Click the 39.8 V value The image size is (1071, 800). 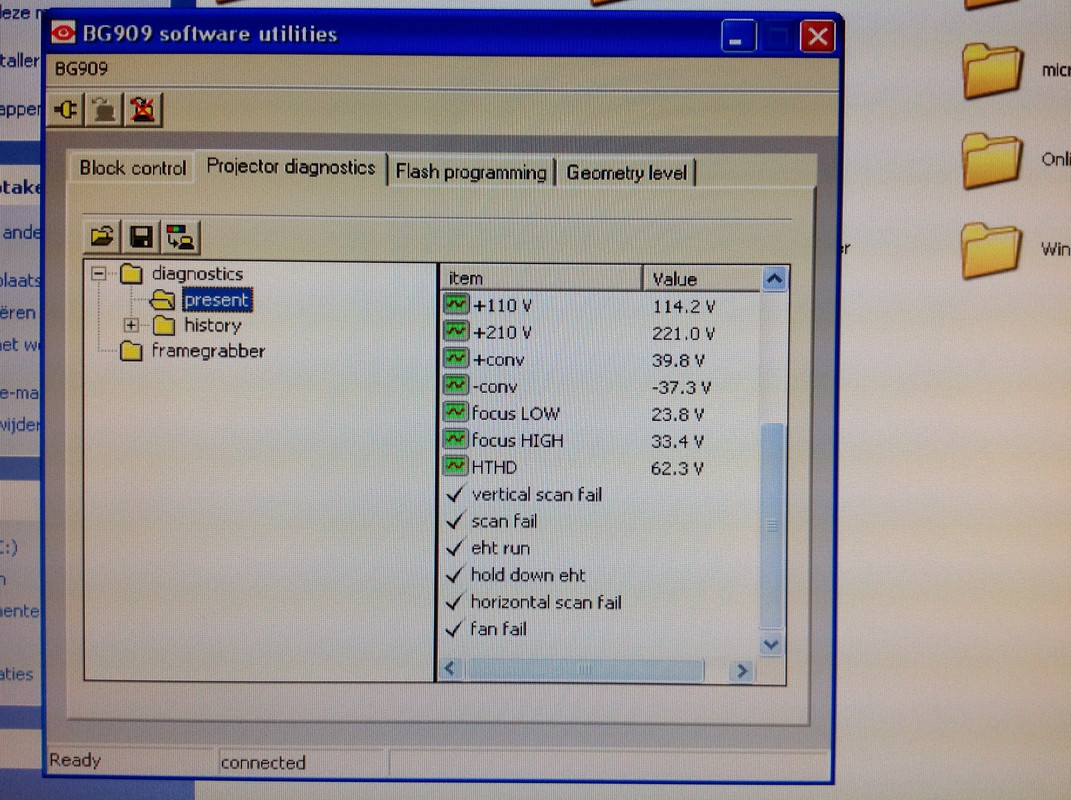[x=678, y=360]
